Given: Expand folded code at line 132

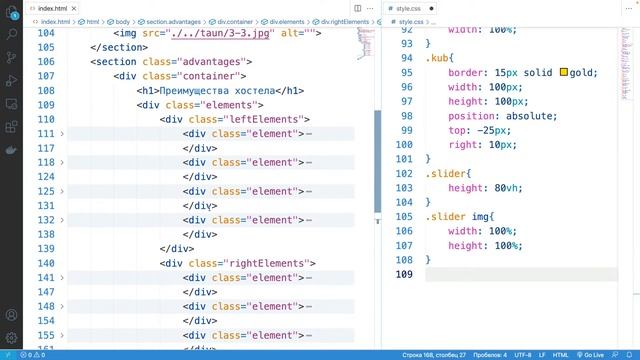Looking at the screenshot, I should coord(62,220).
